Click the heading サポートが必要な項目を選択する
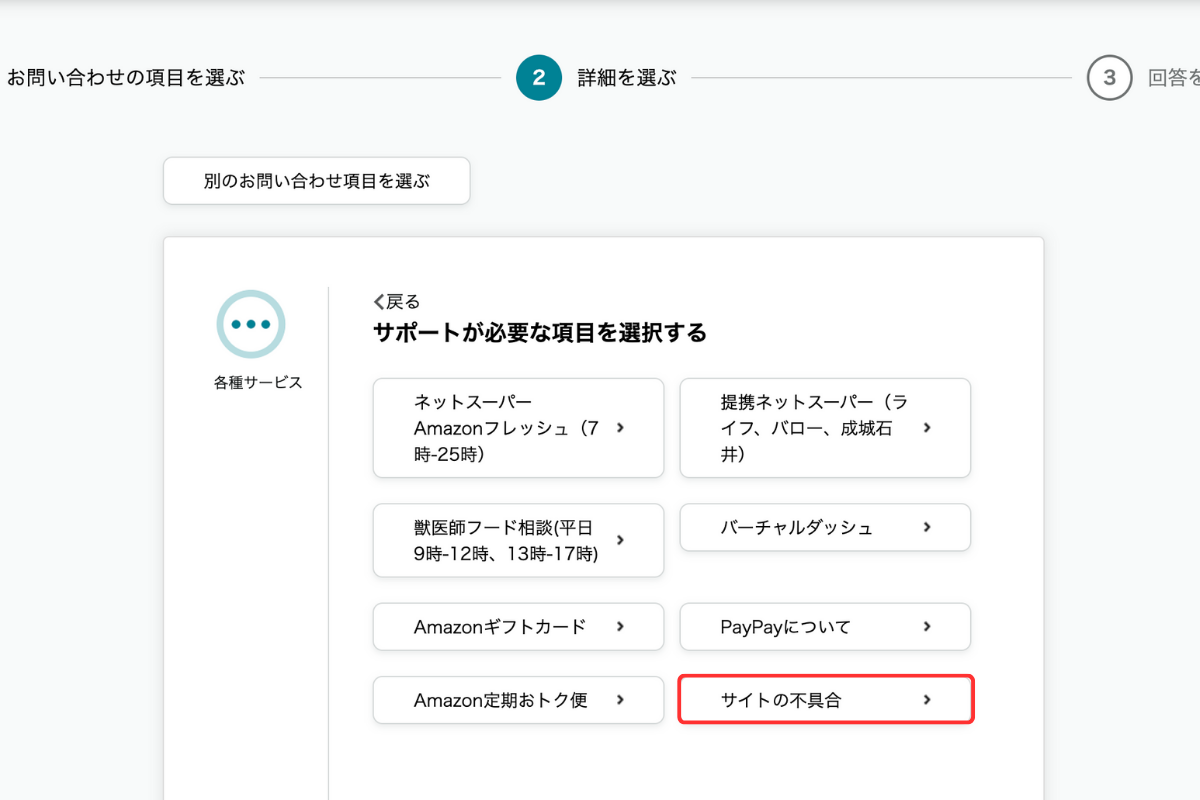The height and width of the screenshot is (800, 1200). (540, 332)
